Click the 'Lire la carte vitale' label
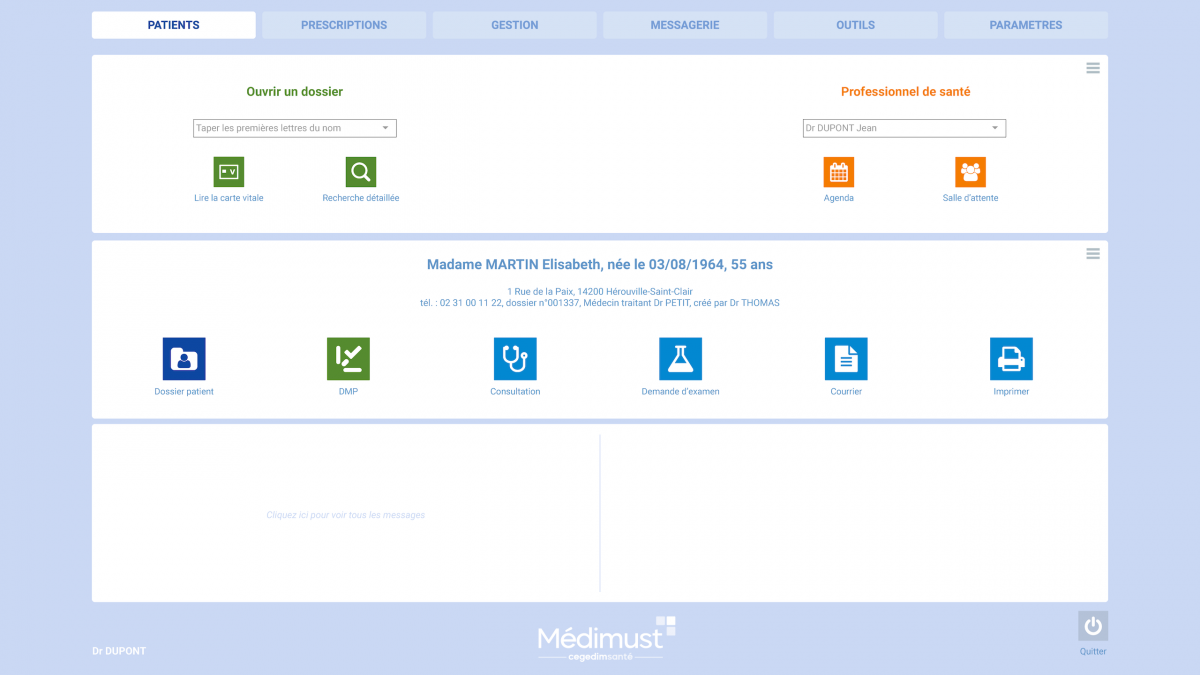The width and height of the screenshot is (1200, 675). pos(229,198)
